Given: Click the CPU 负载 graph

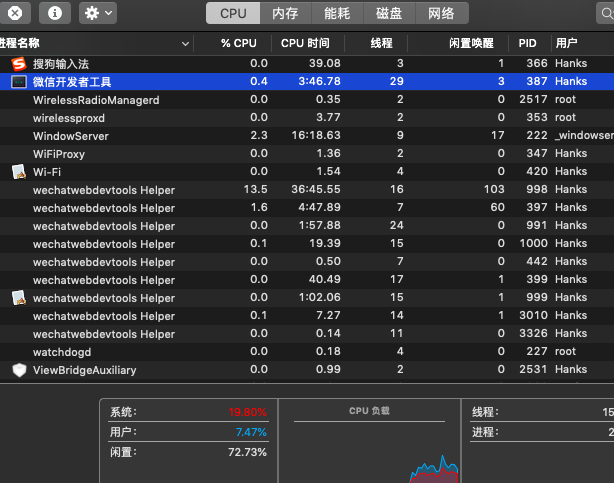Looking at the screenshot, I should coord(369,445).
